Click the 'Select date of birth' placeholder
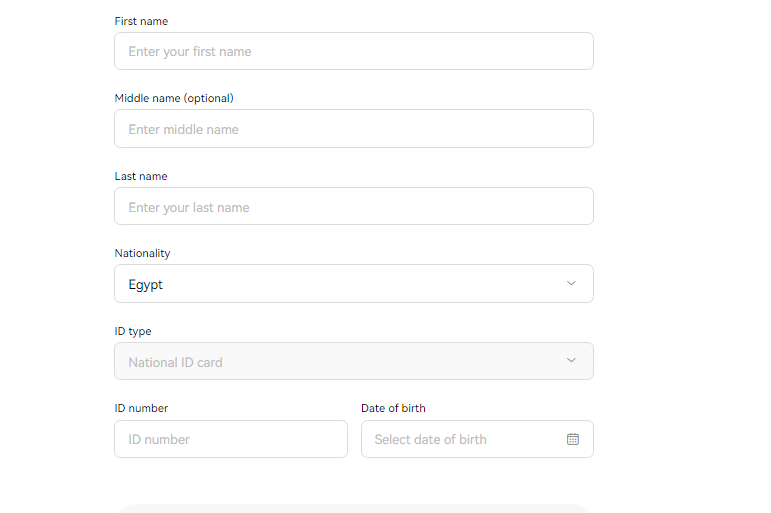The image size is (771, 513). coord(430,439)
